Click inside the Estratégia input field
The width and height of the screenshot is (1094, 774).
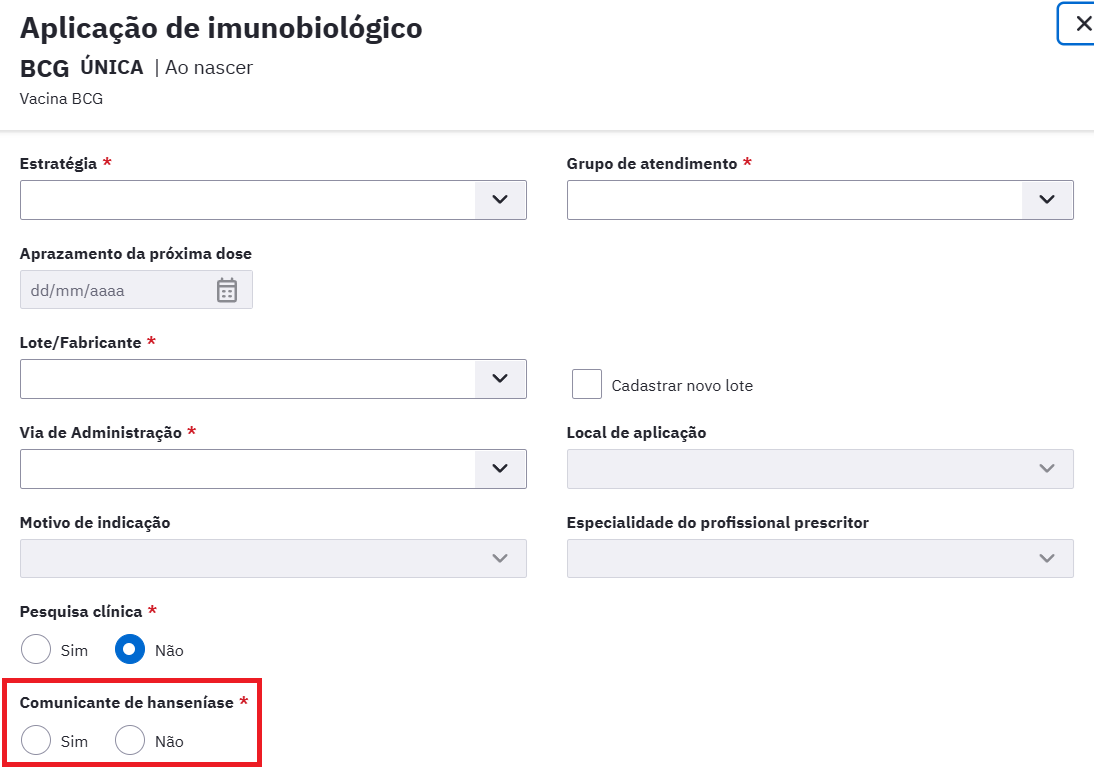(x=247, y=200)
